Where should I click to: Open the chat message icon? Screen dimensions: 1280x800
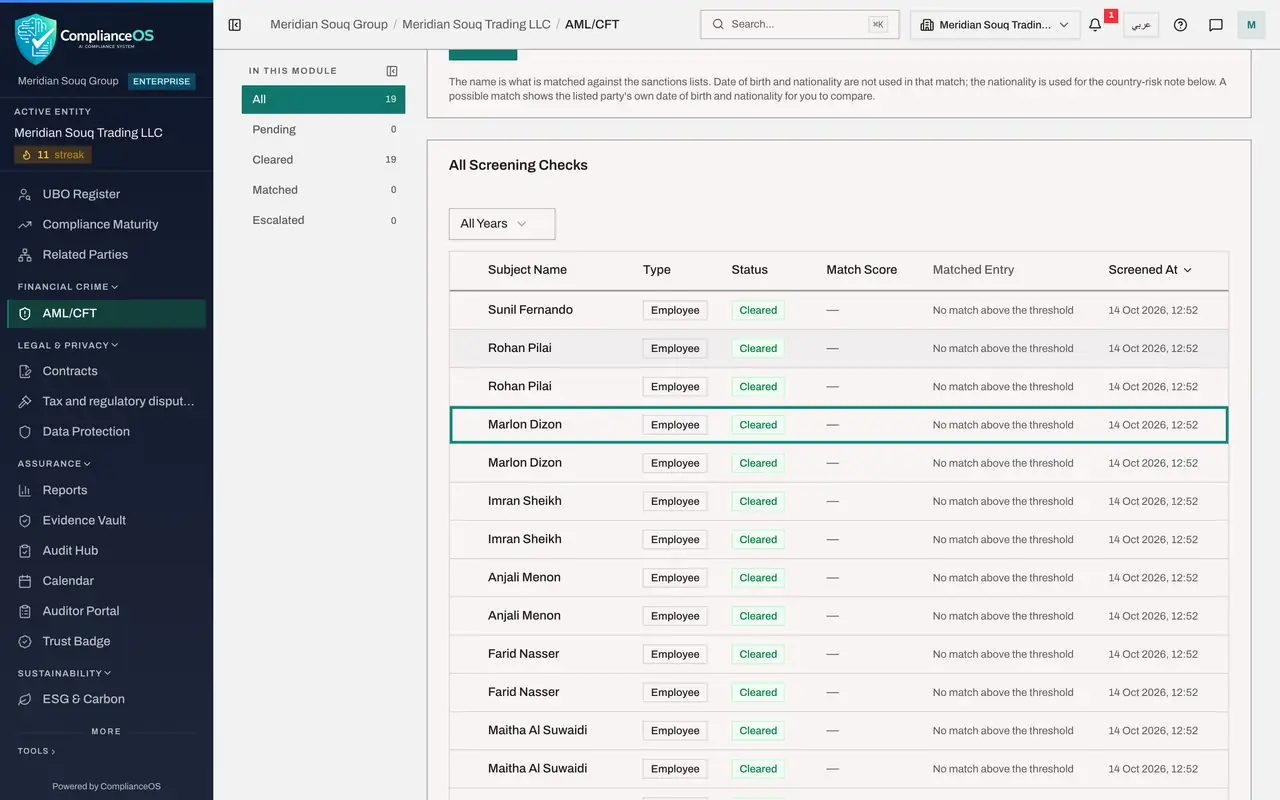[1216, 25]
